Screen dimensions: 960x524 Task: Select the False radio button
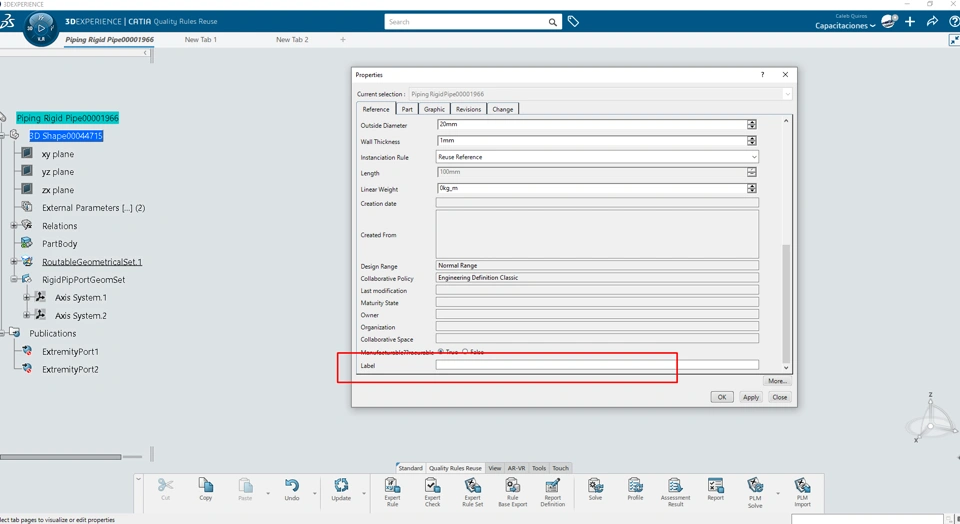pos(465,352)
